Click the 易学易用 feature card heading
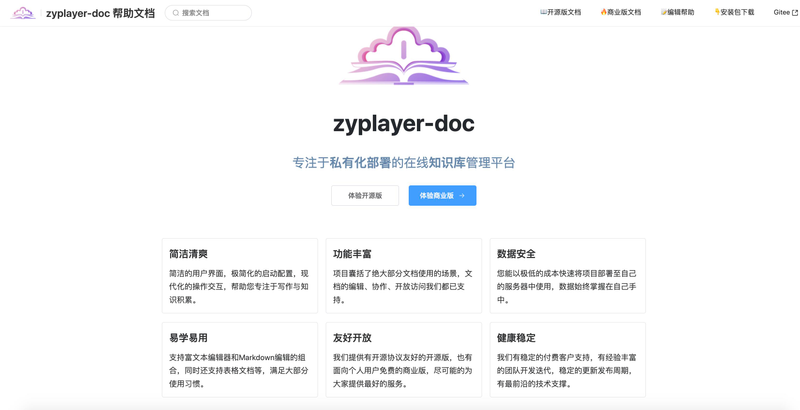The image size is (800, 410). (x=188, y=338)
